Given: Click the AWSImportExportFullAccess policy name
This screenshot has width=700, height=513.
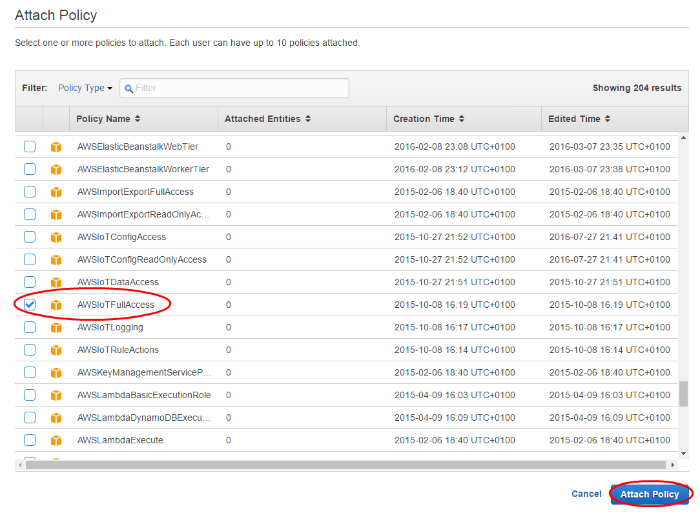Looking at the screenshot, I should click(x=135, y=192).
